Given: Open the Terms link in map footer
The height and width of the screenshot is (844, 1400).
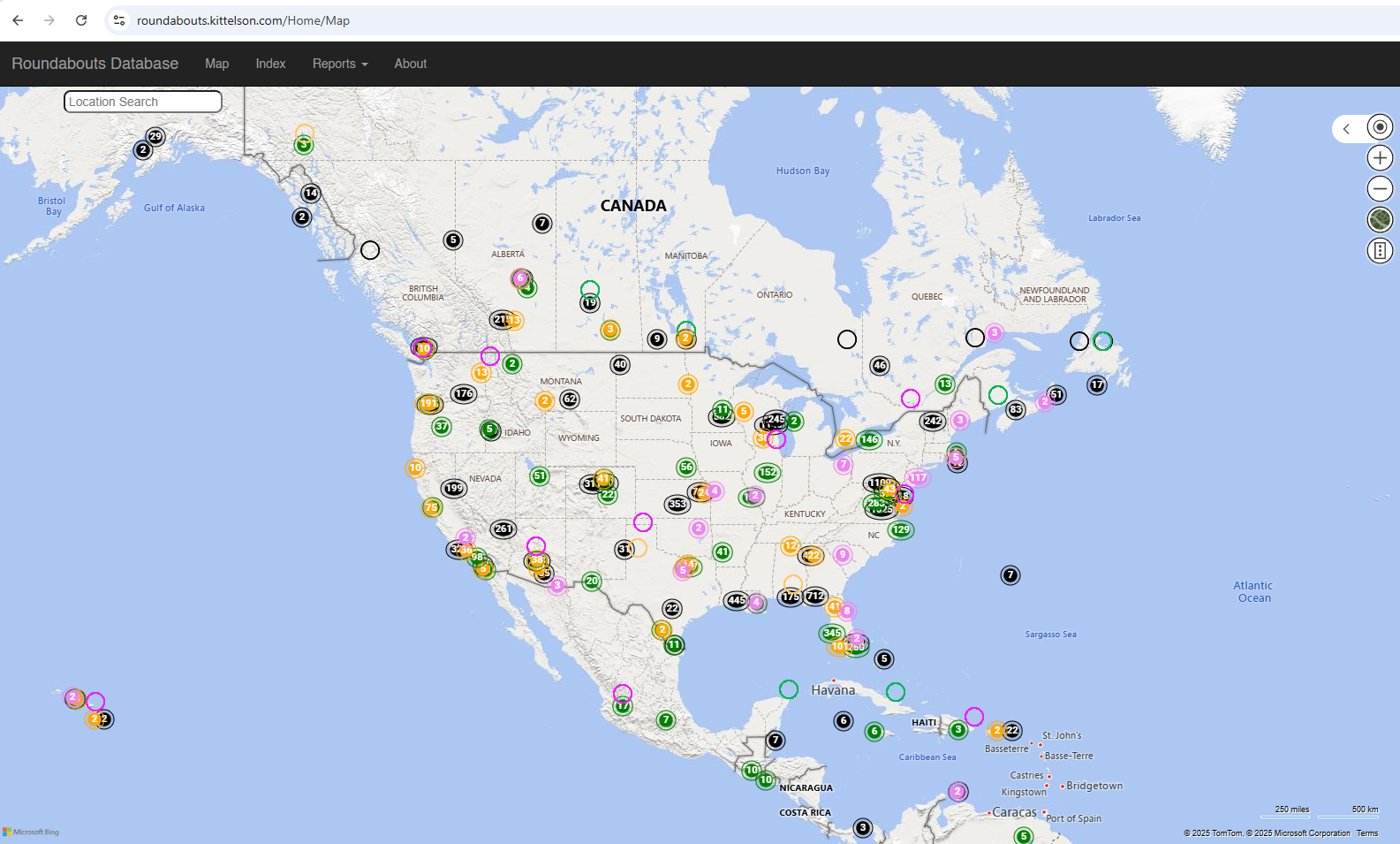Looking at the screenshot, I should (1366, 833).
